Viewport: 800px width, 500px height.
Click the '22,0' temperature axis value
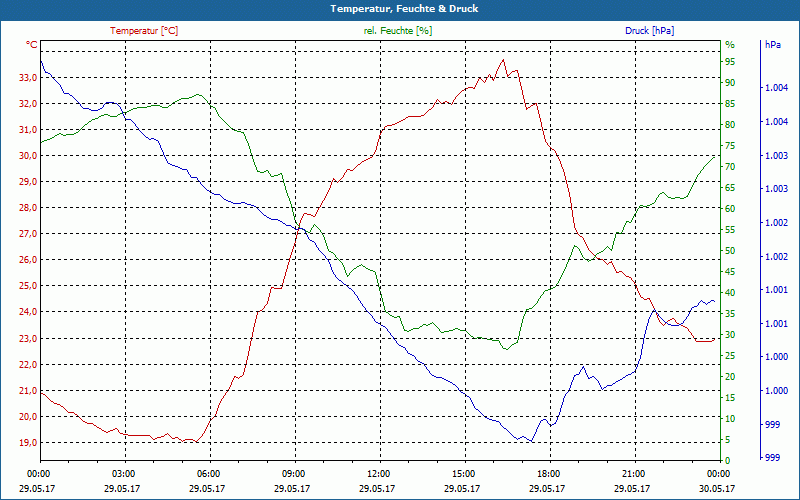(x=28, y=364)
